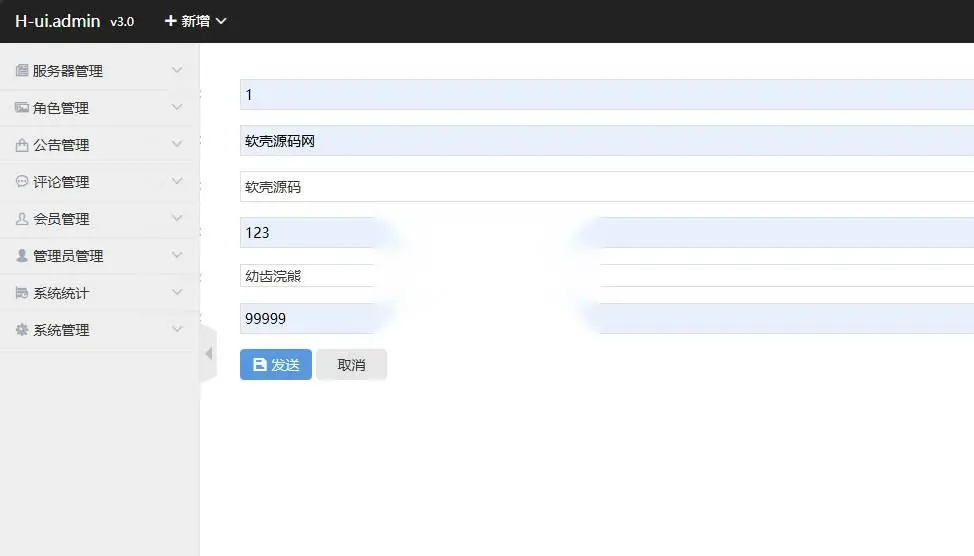This screenshot has width=974, height=556.
Task: Click the 会员管理 user icon
Action: [22, 219]
